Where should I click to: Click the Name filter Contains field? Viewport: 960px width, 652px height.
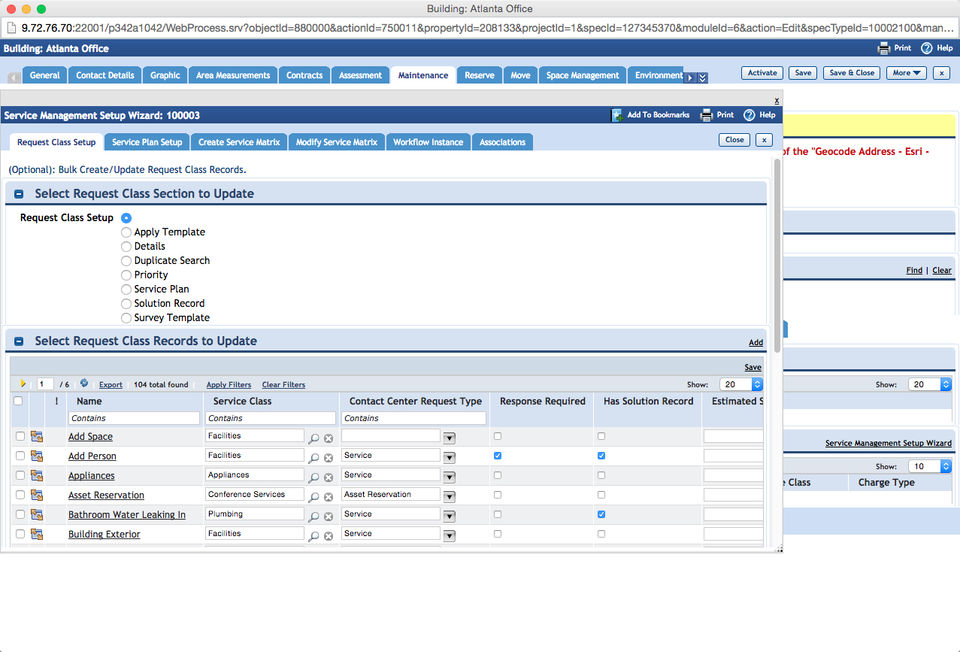[133, 418]
